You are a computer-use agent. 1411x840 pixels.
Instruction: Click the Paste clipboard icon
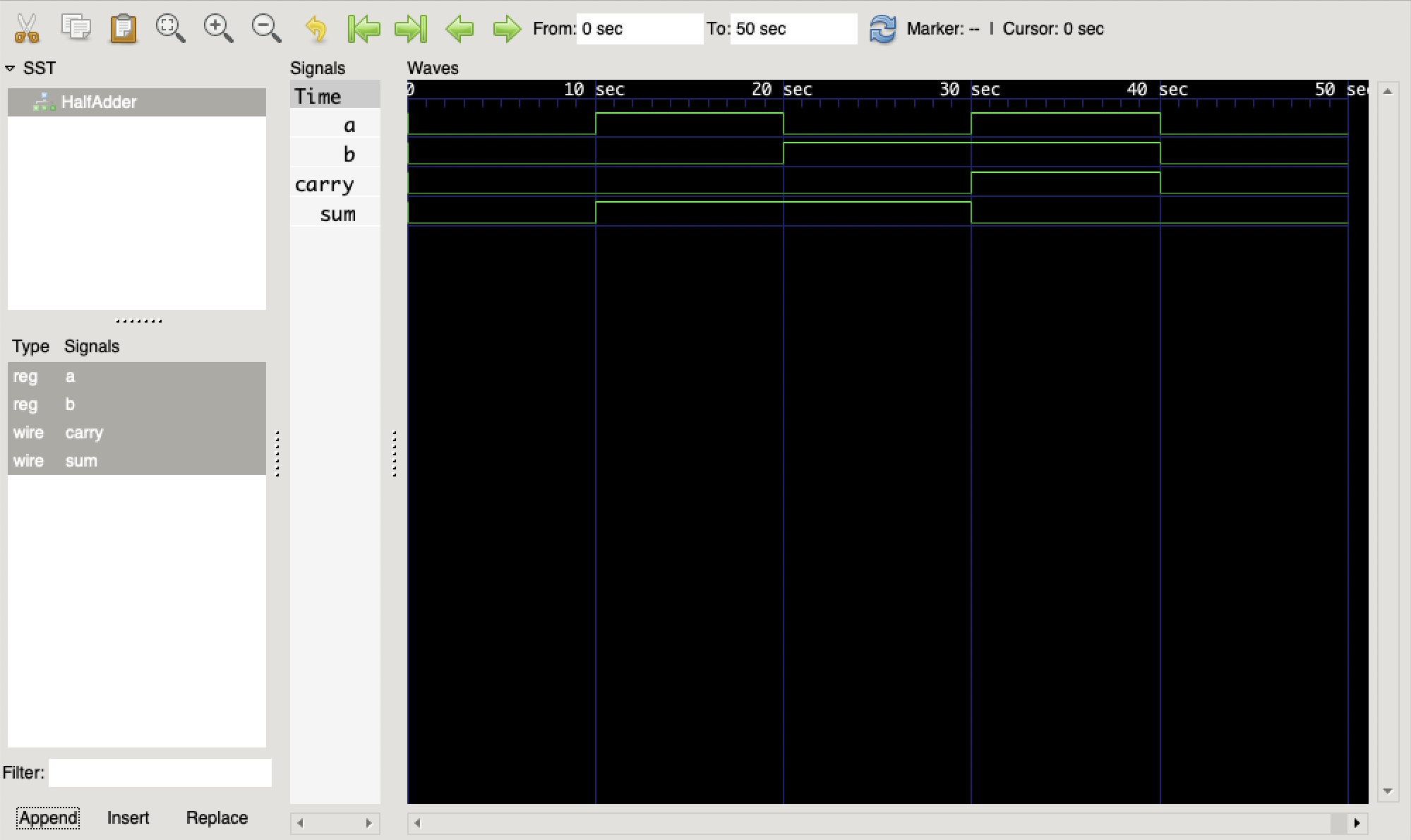click(124, 29)
